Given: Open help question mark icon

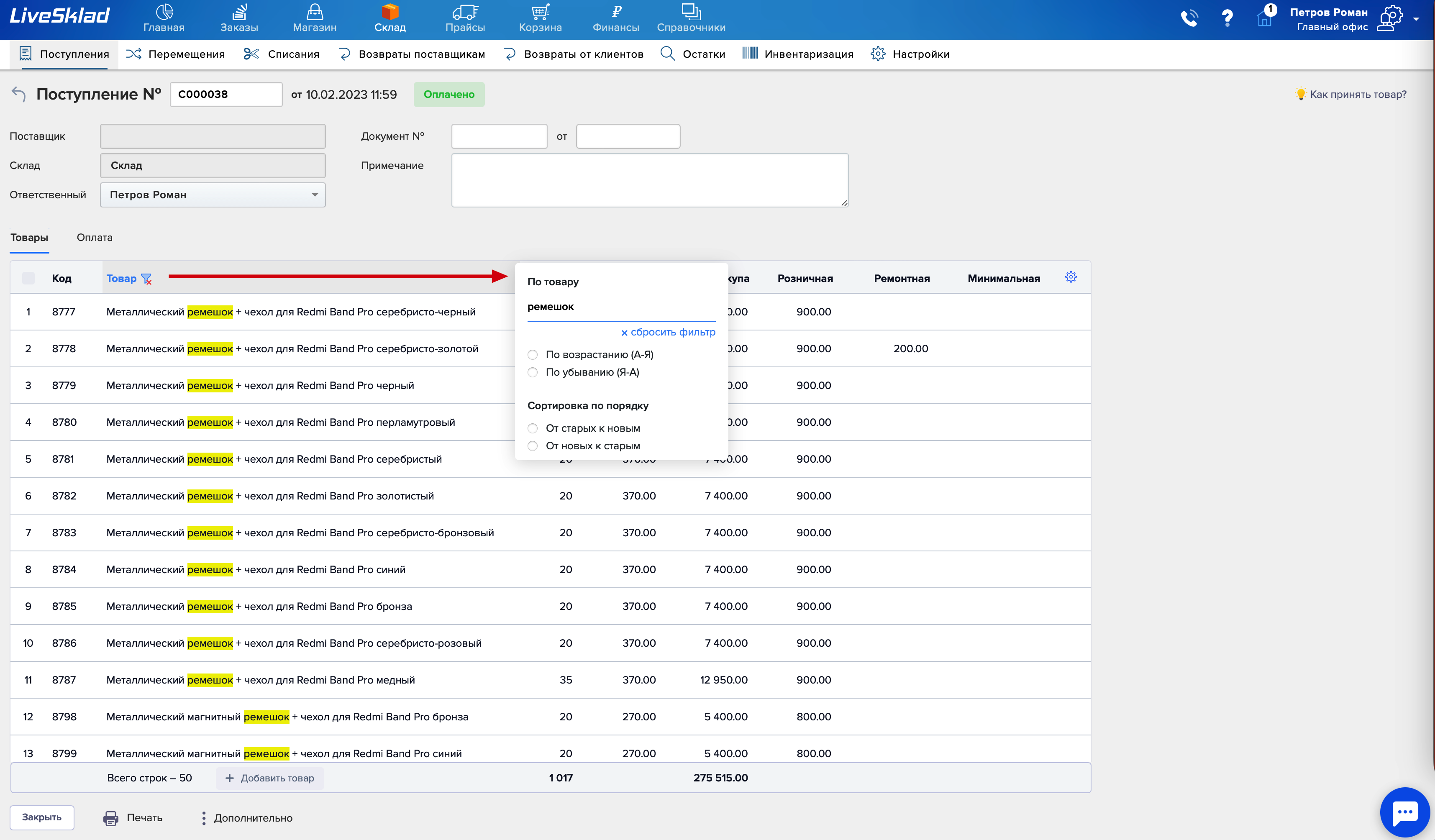Looking at the screenshot, I should (x=1227, y=18).
